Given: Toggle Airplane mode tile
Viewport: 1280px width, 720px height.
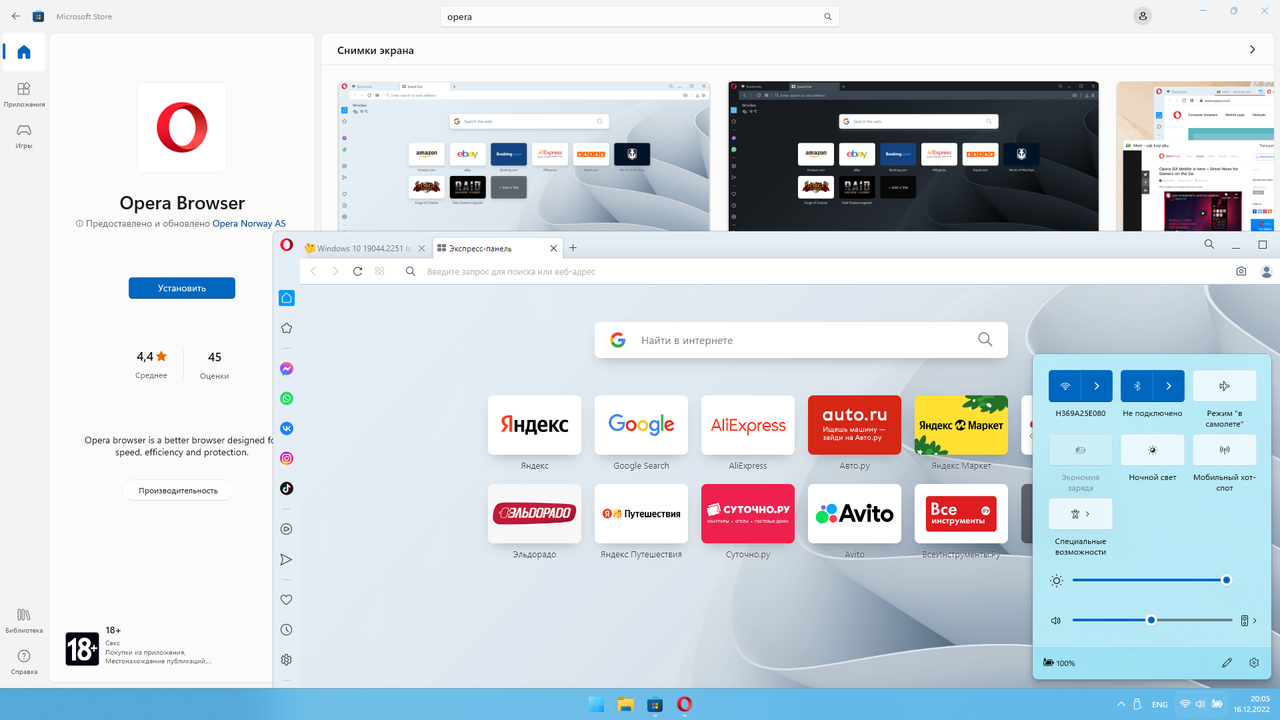Looking at the screenshot, I should (x=1224, y=386).
